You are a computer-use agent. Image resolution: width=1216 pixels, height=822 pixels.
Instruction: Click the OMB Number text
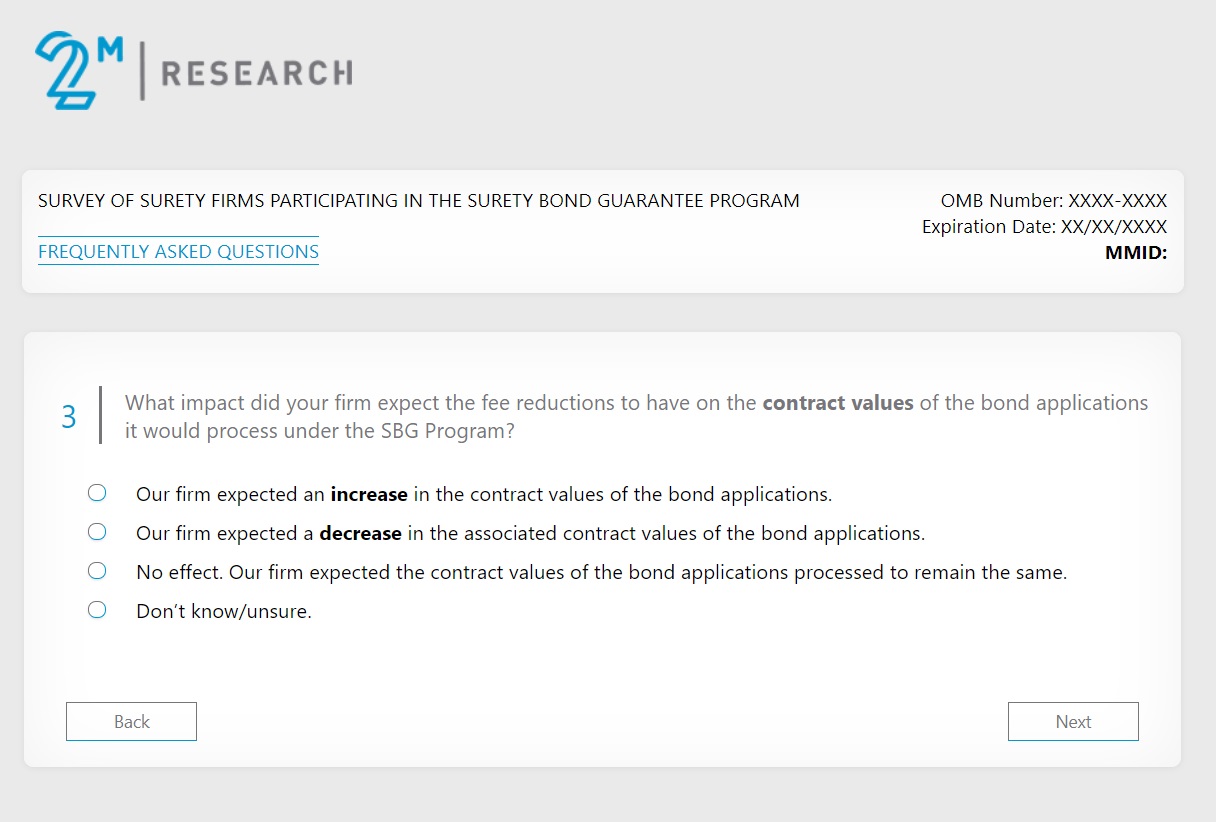pos(1053,201)
